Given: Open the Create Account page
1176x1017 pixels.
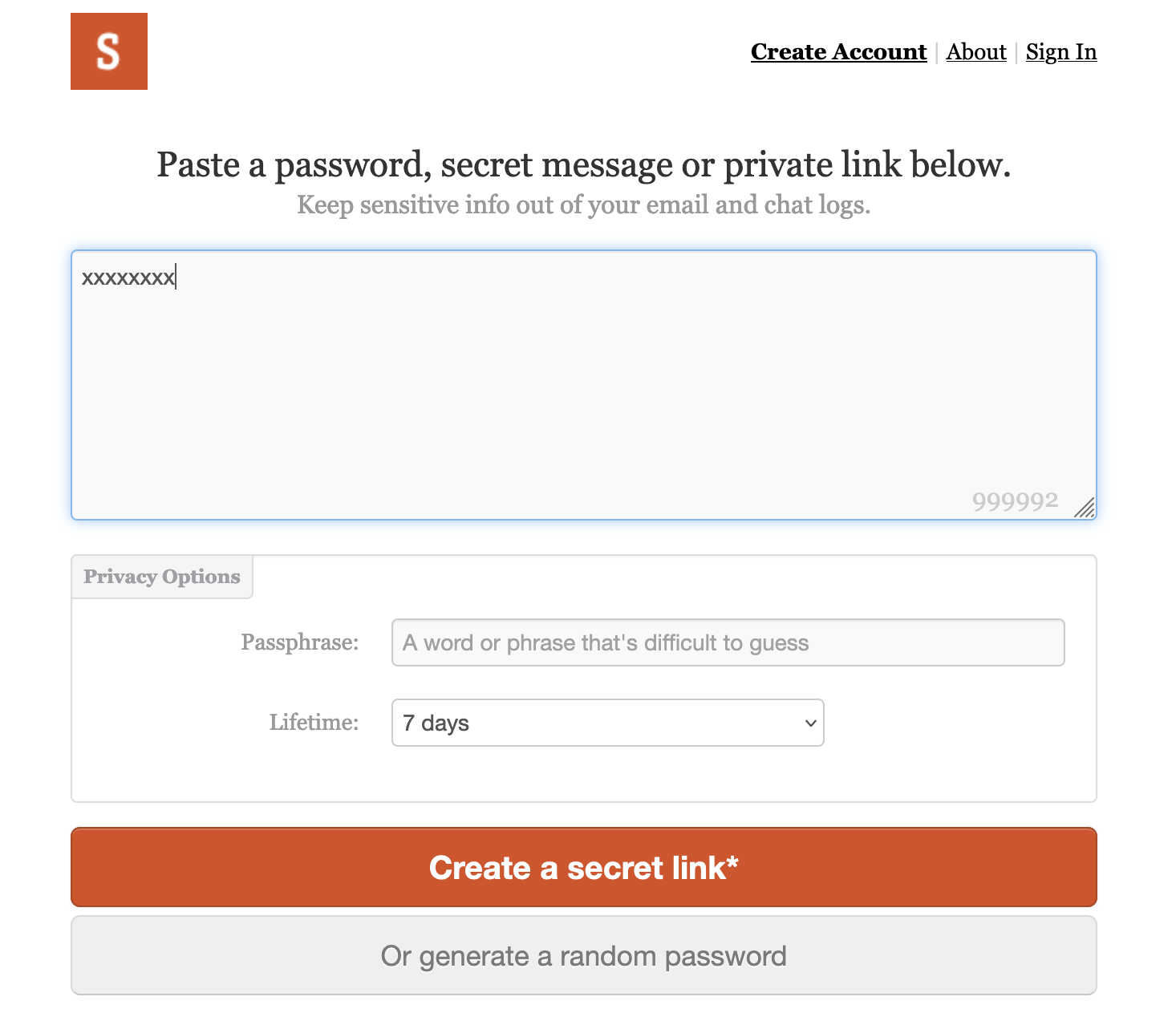Looking at the screenshot, I should [x=838, y=52].
